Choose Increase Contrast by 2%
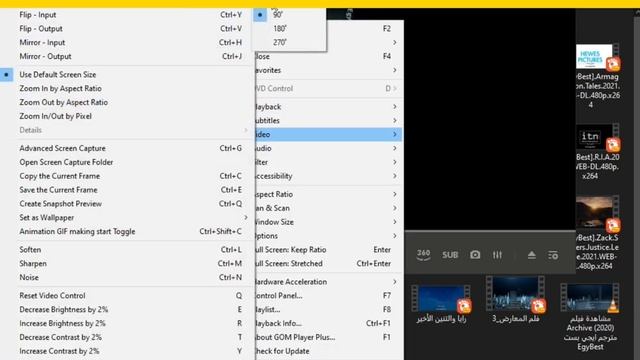The image size is (640, 360). pyautogui.click(x=126, y=351)
